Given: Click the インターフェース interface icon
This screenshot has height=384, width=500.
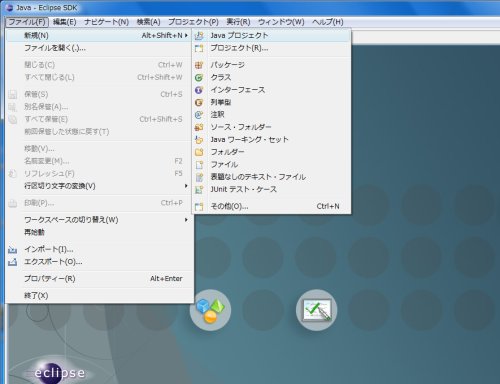Looking at the screenshot, I should [199, 90].
